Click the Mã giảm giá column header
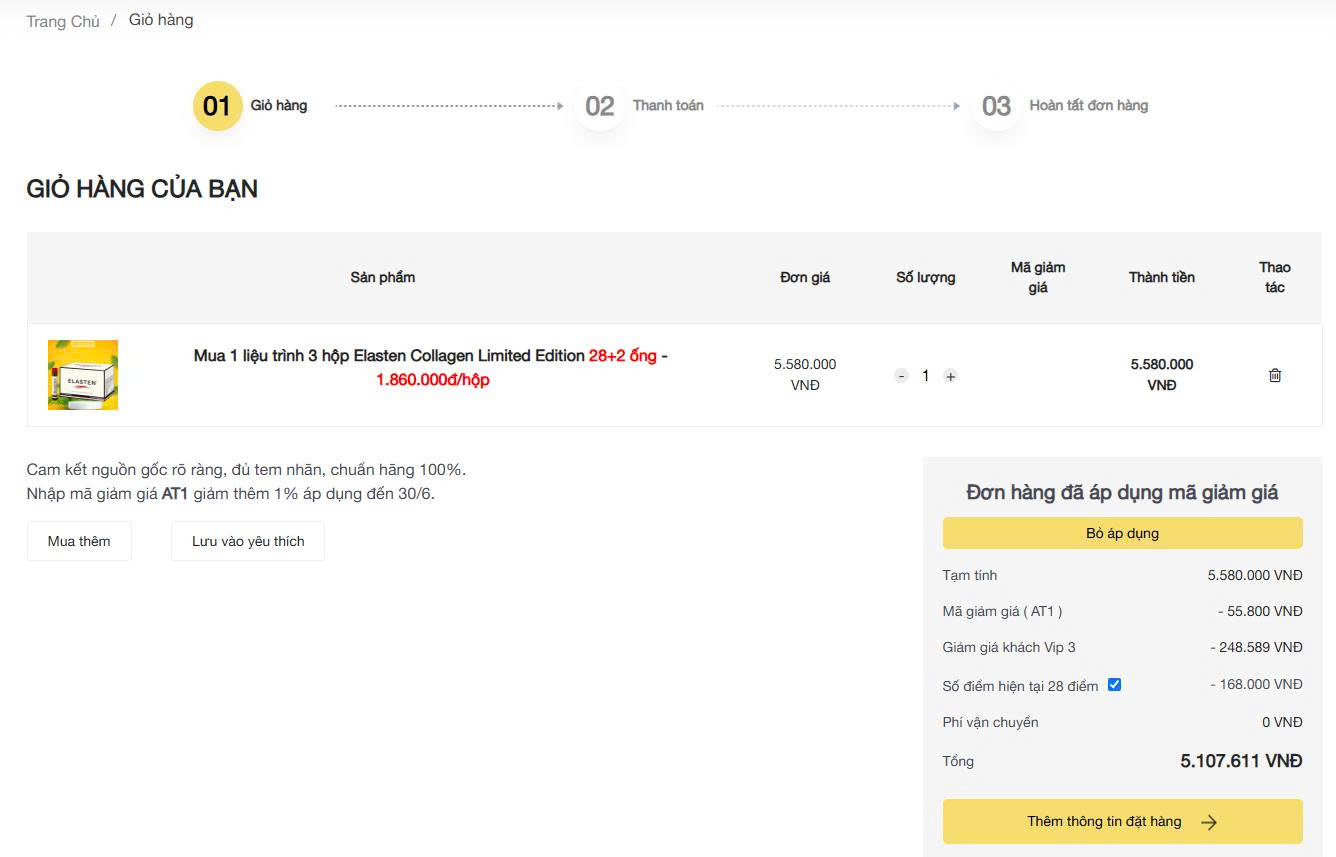This screenshot has width=1336, height=857. click(1038, 277)
